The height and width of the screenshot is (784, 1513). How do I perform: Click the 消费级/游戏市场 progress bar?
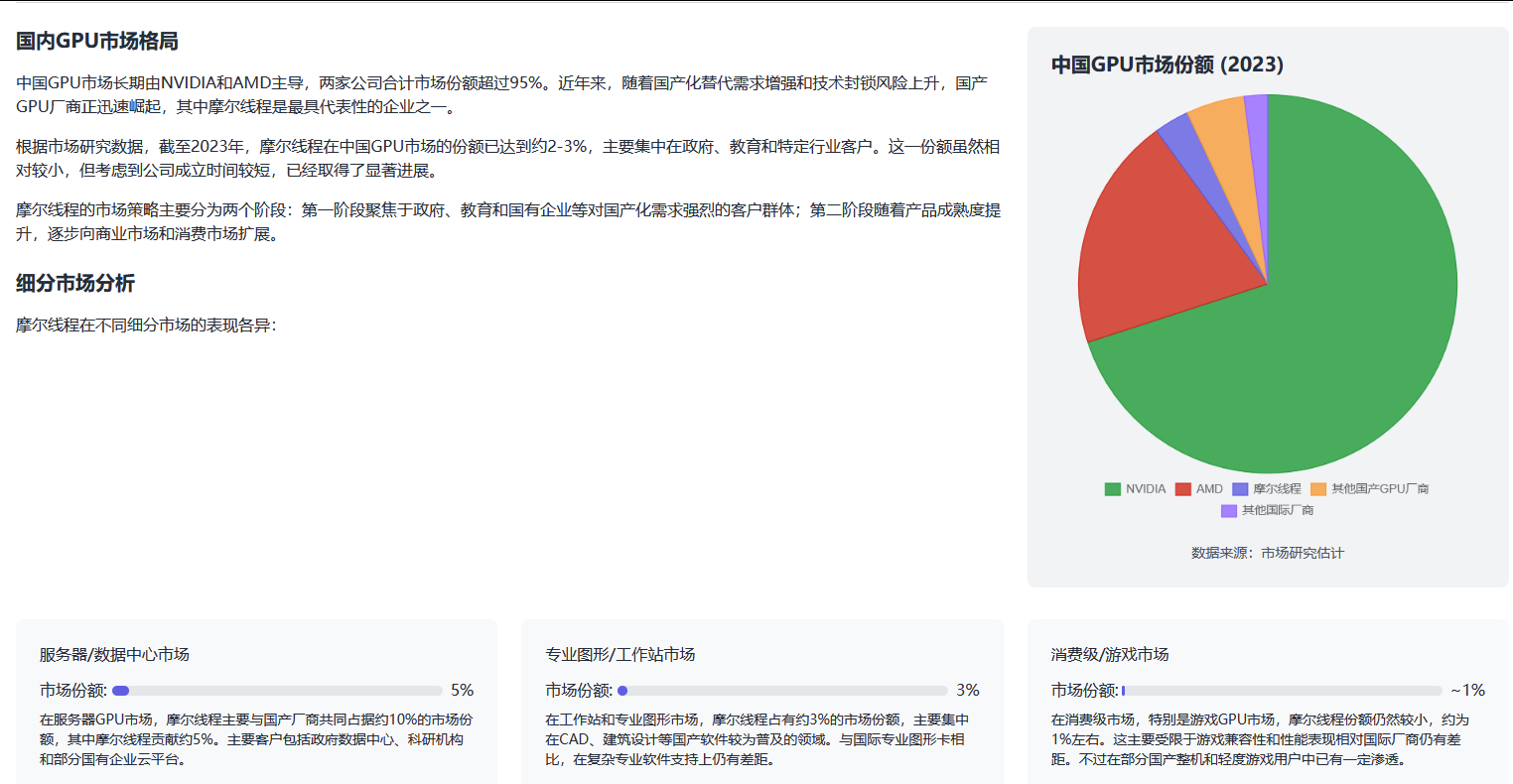point(1282,691)
